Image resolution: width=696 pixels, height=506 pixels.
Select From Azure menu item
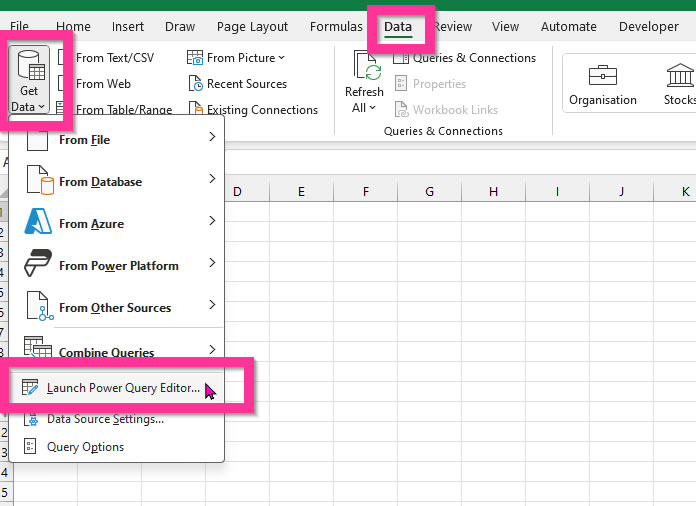[x=117, y=223]
